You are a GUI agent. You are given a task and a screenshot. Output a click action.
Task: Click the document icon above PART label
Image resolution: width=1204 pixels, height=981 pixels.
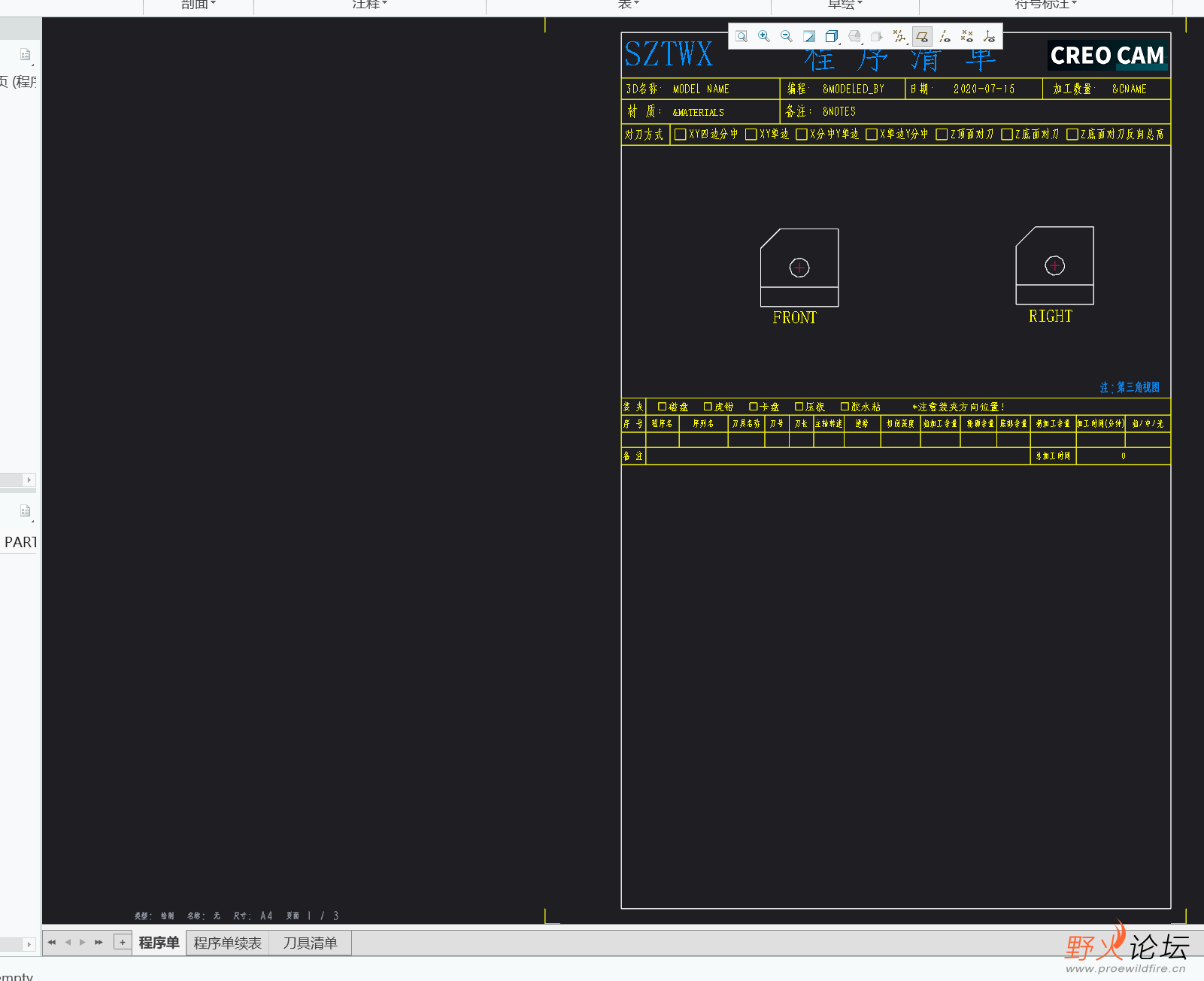coord(26,511)
